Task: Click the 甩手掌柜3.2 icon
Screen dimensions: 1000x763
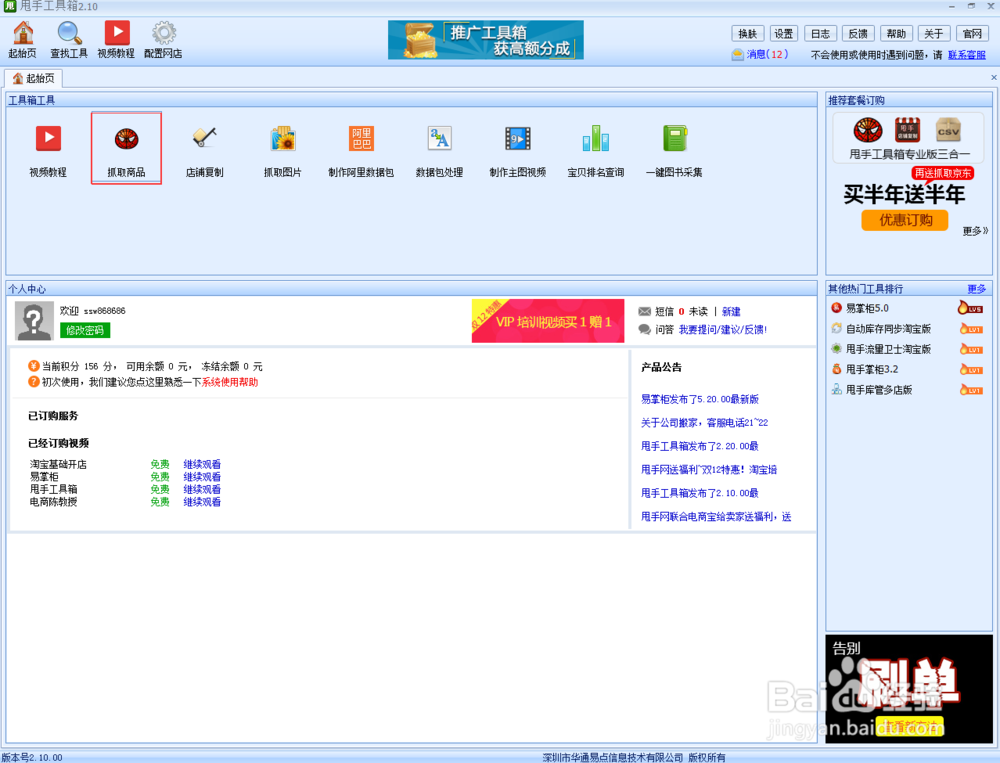Action: (837, 369)
